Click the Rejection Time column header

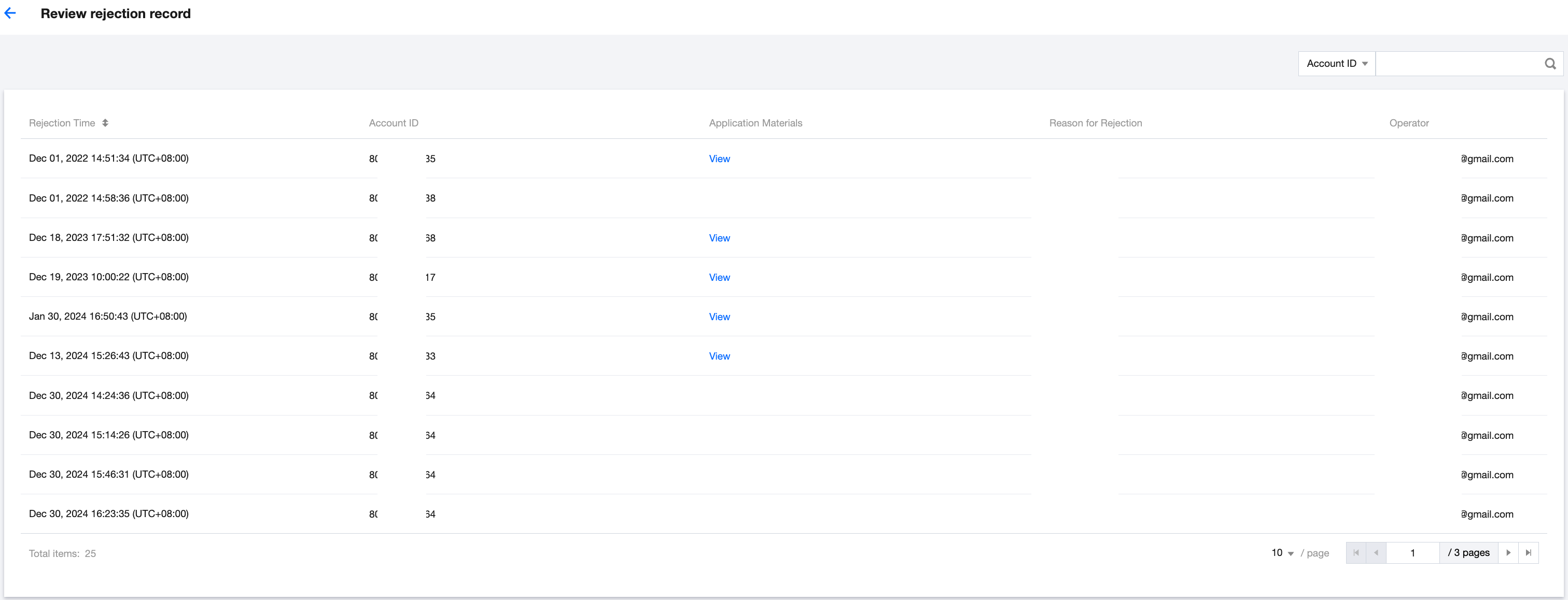[62, 123]
